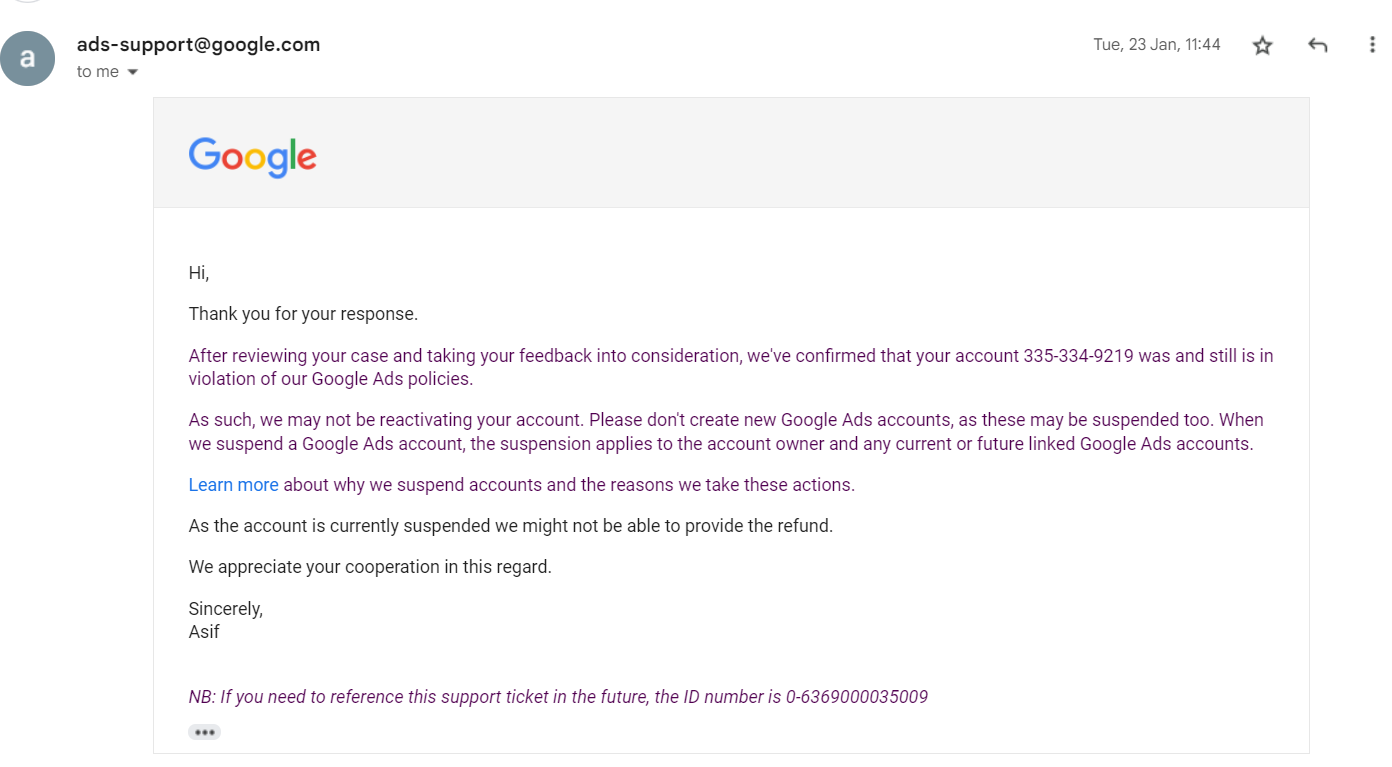Click the timestamp Tue, 23 Jan, 11:44

[1157, 45]
